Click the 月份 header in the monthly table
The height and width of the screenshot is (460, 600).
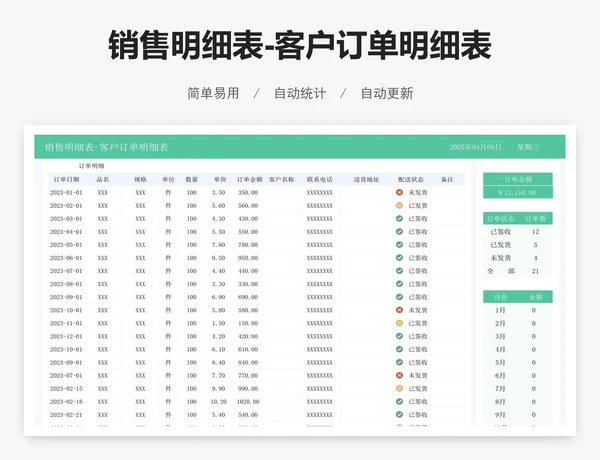[500, 297]
